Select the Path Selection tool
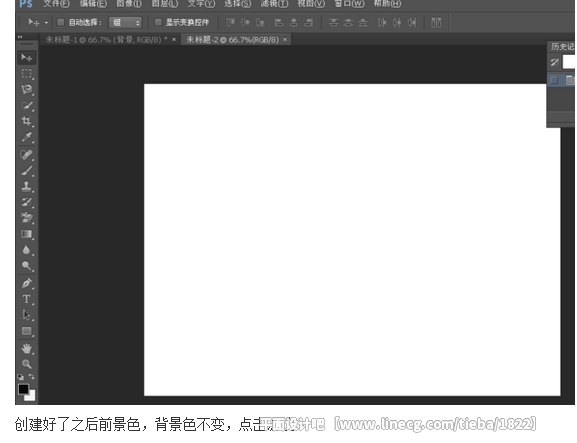This screenshot has height=443, width=577. [x=26, y=315]
